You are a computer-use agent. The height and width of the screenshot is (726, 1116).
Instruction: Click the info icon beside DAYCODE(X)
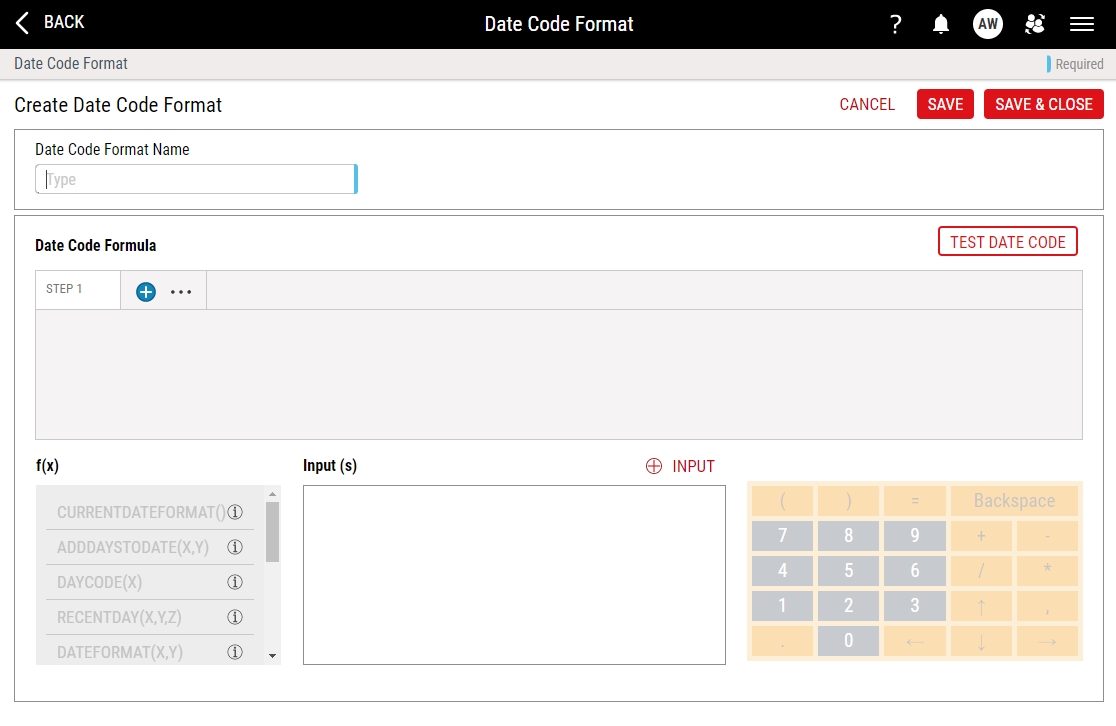coord(235,582)
